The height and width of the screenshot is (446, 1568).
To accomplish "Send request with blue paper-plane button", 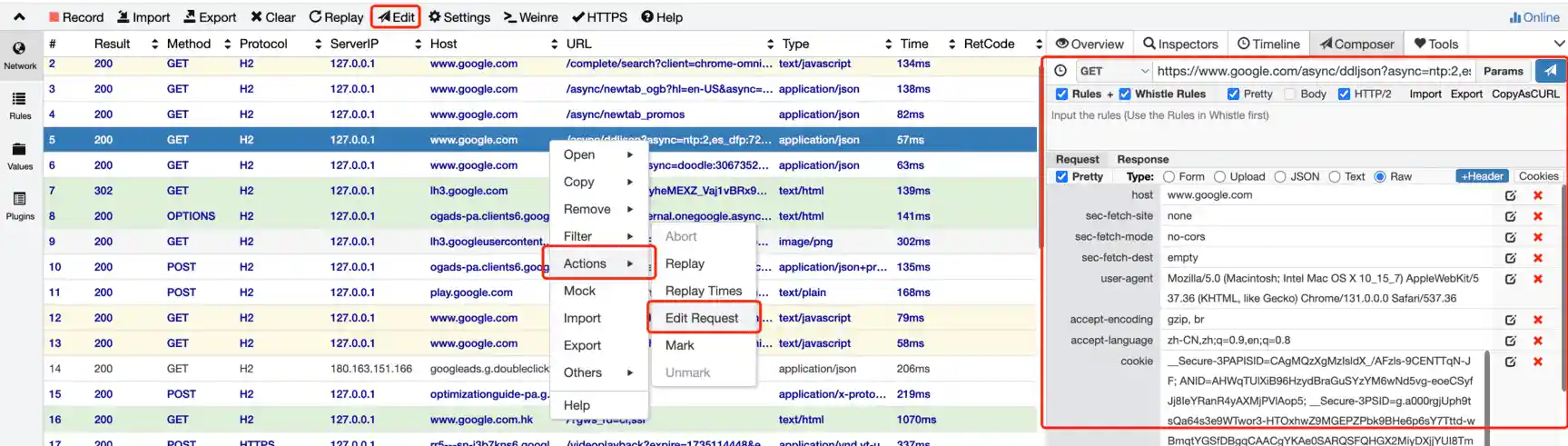I will click(x=1550, y=71).
